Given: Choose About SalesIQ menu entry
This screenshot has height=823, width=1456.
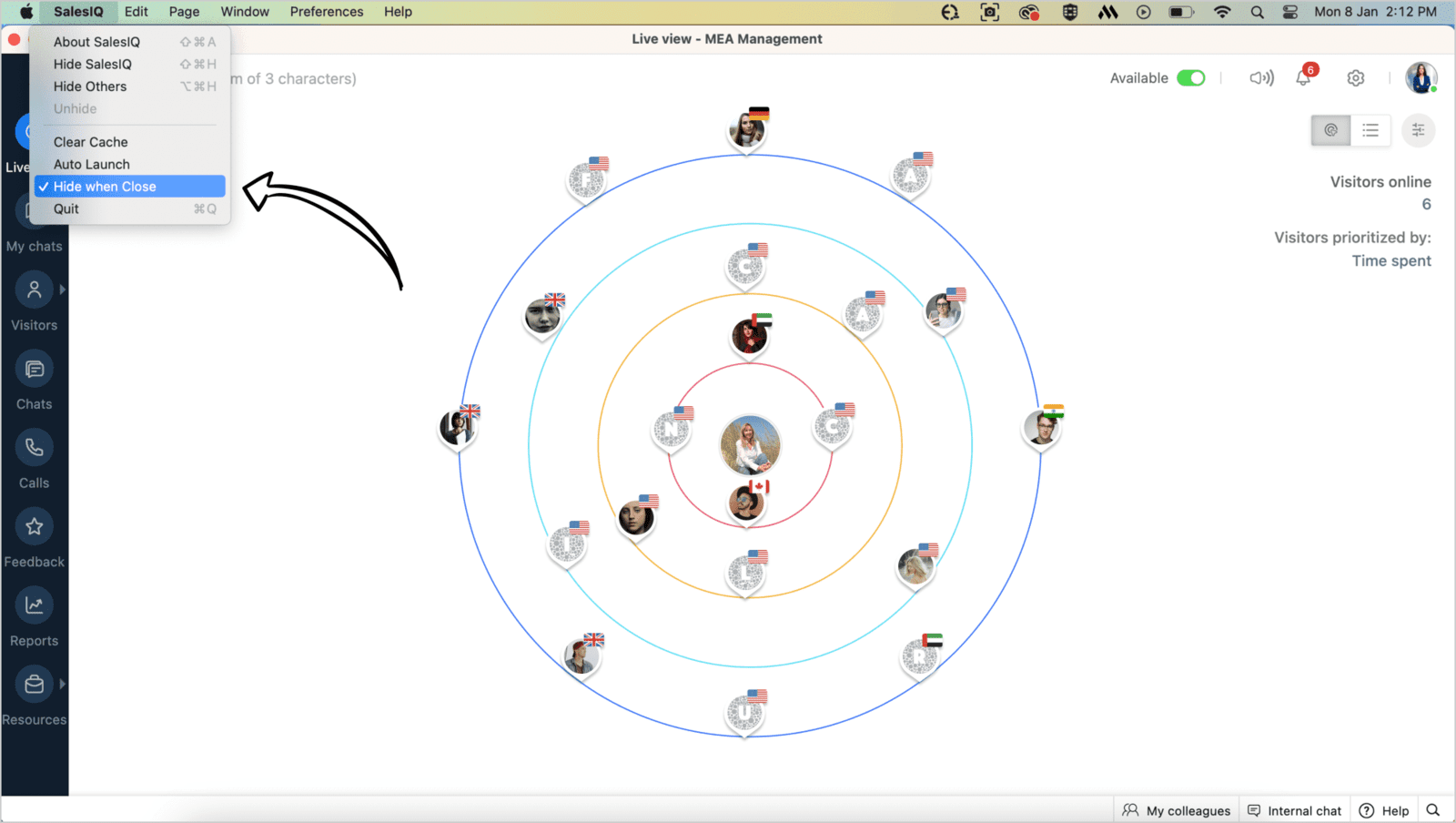Looking at the screenshot, I should [129, 42].
